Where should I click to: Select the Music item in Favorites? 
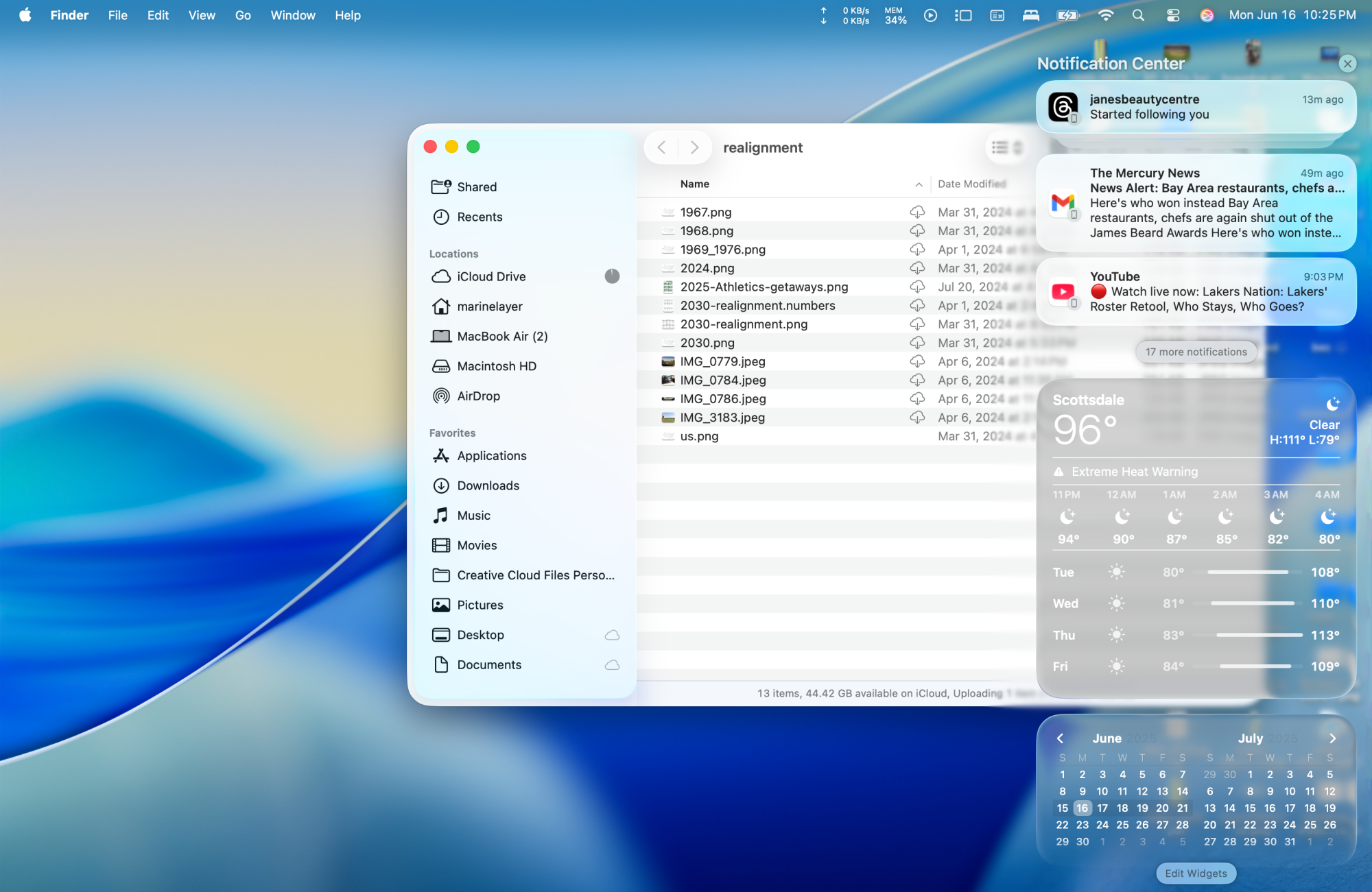(473, 515)
